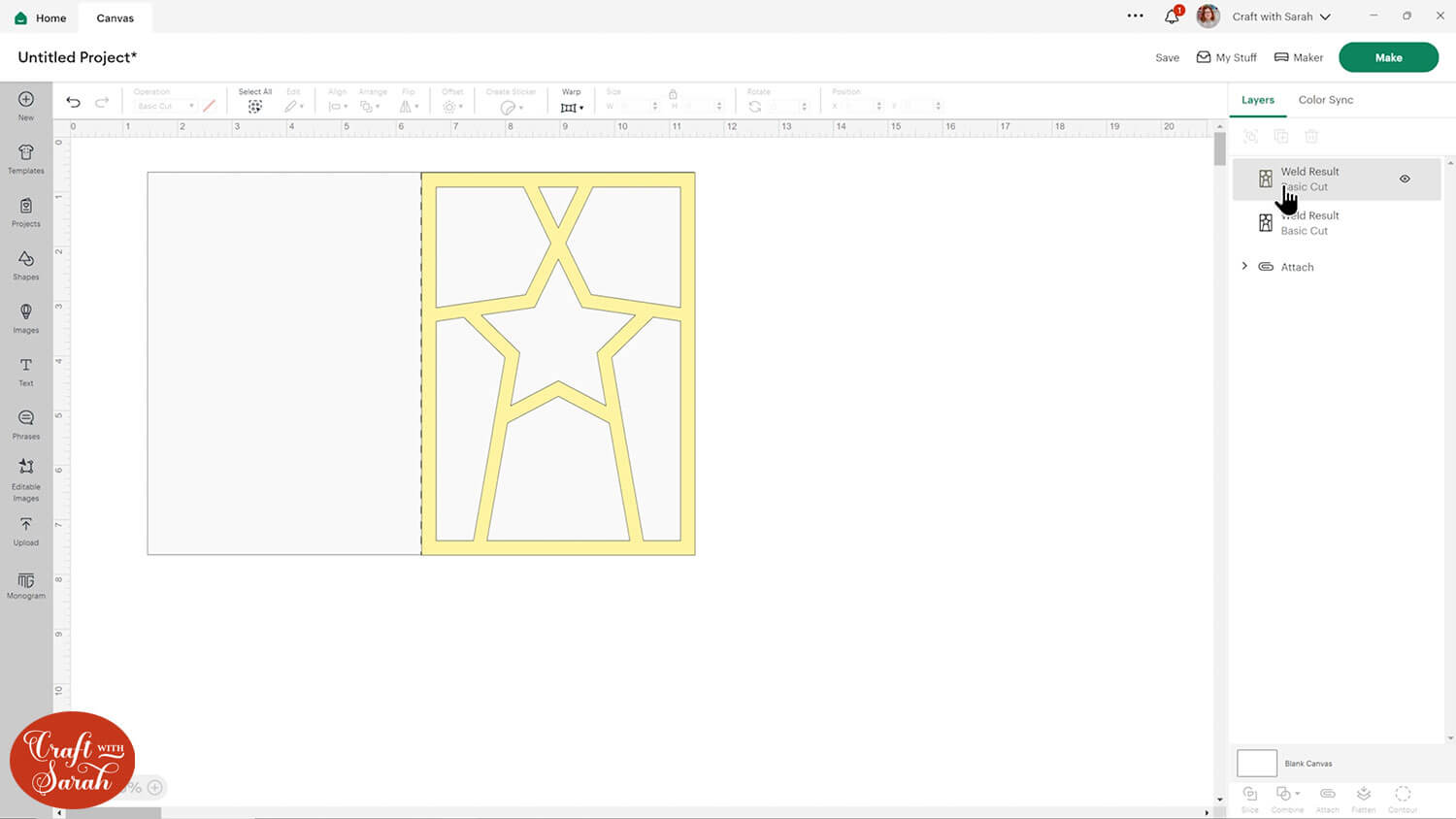Open Craft with Sarah account menu

click(x=1280, y=16)
